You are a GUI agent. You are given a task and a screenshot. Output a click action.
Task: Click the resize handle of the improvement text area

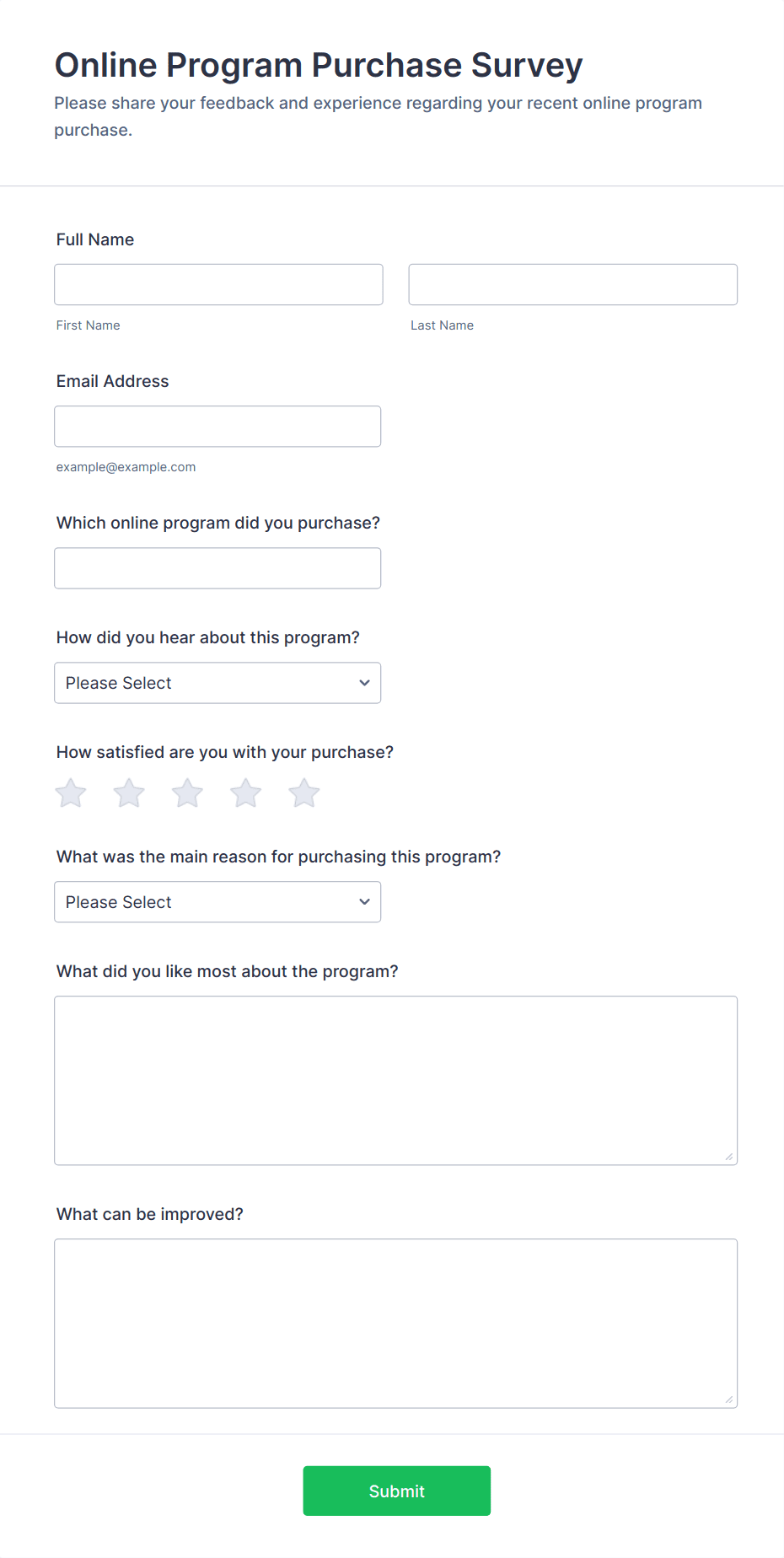729,1400
